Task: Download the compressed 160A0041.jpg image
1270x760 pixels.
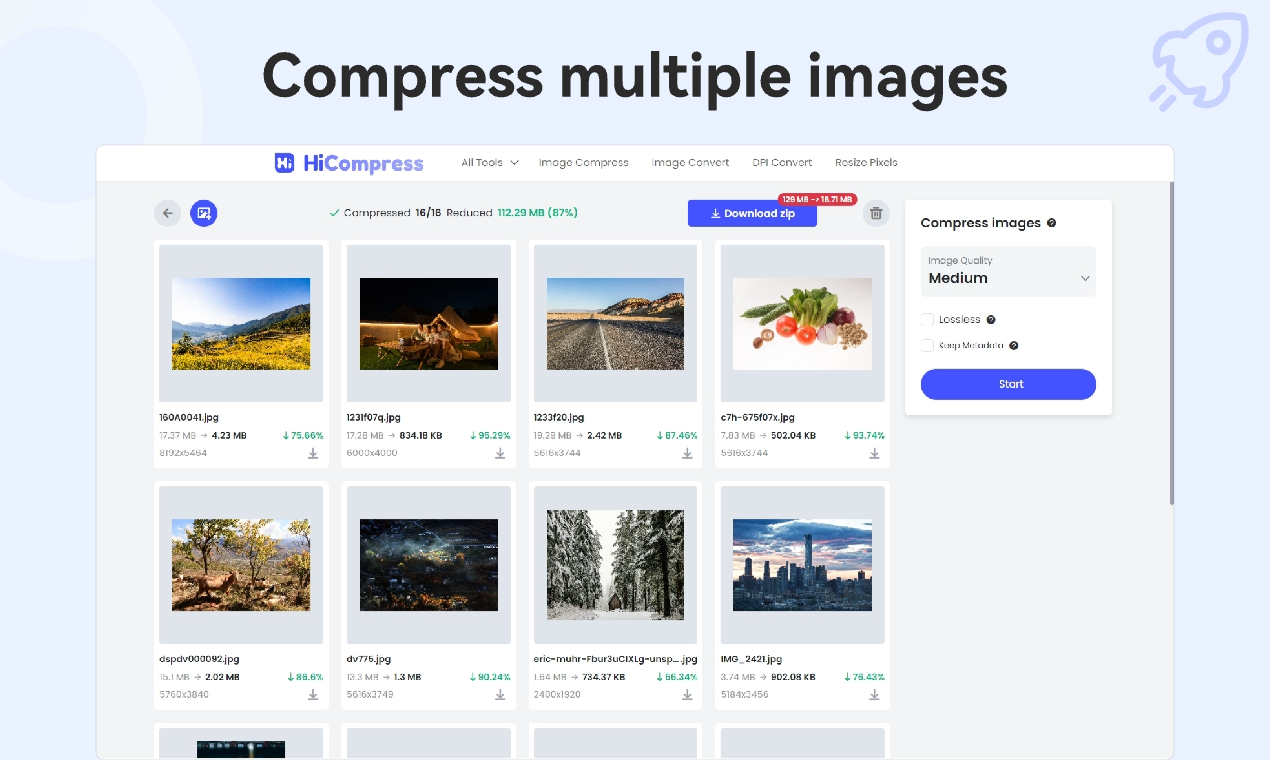Action: click(x=312, y=453)
